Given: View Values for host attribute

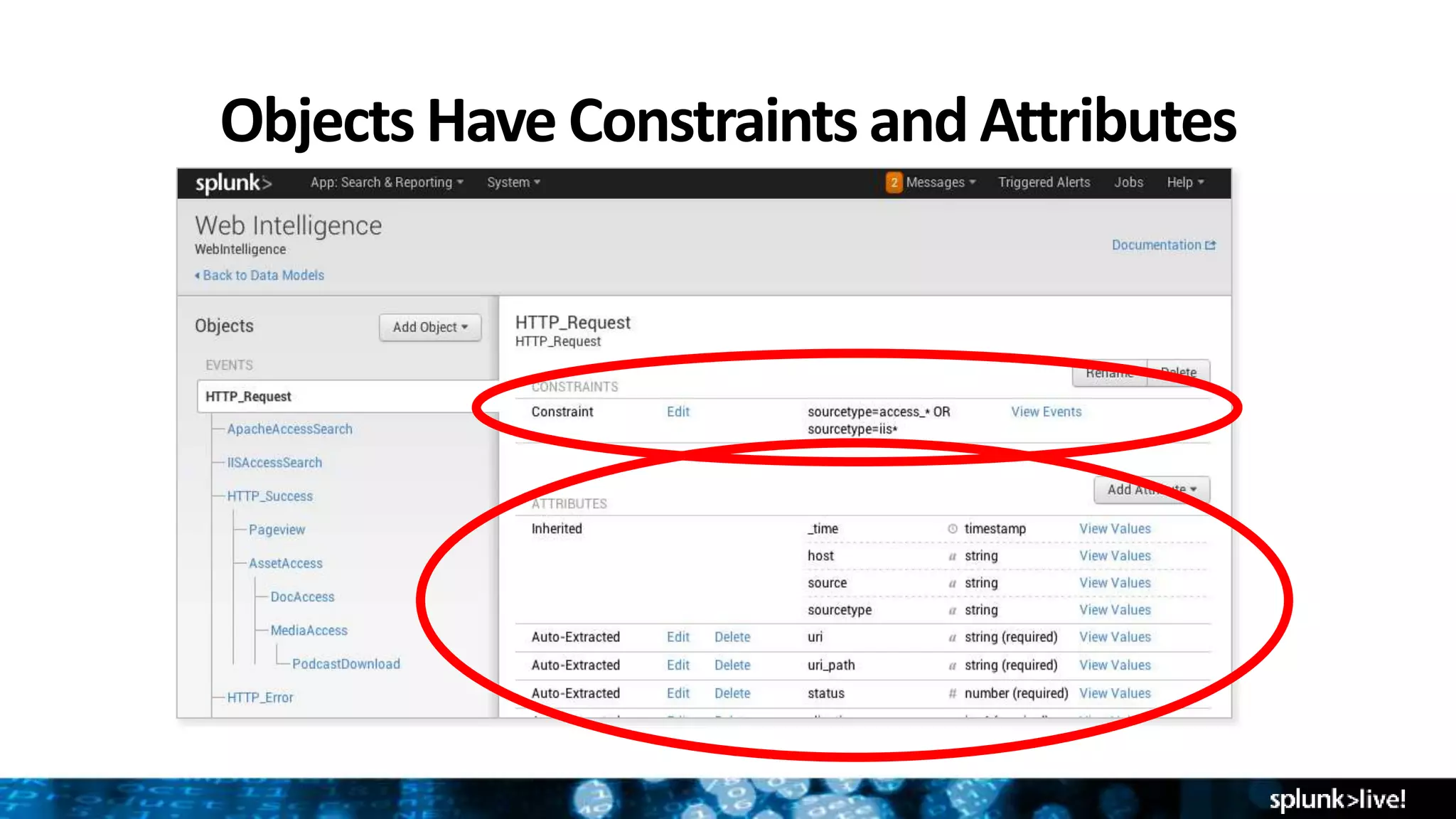Looking at the screenshot, I should (x=1115, y=556).
